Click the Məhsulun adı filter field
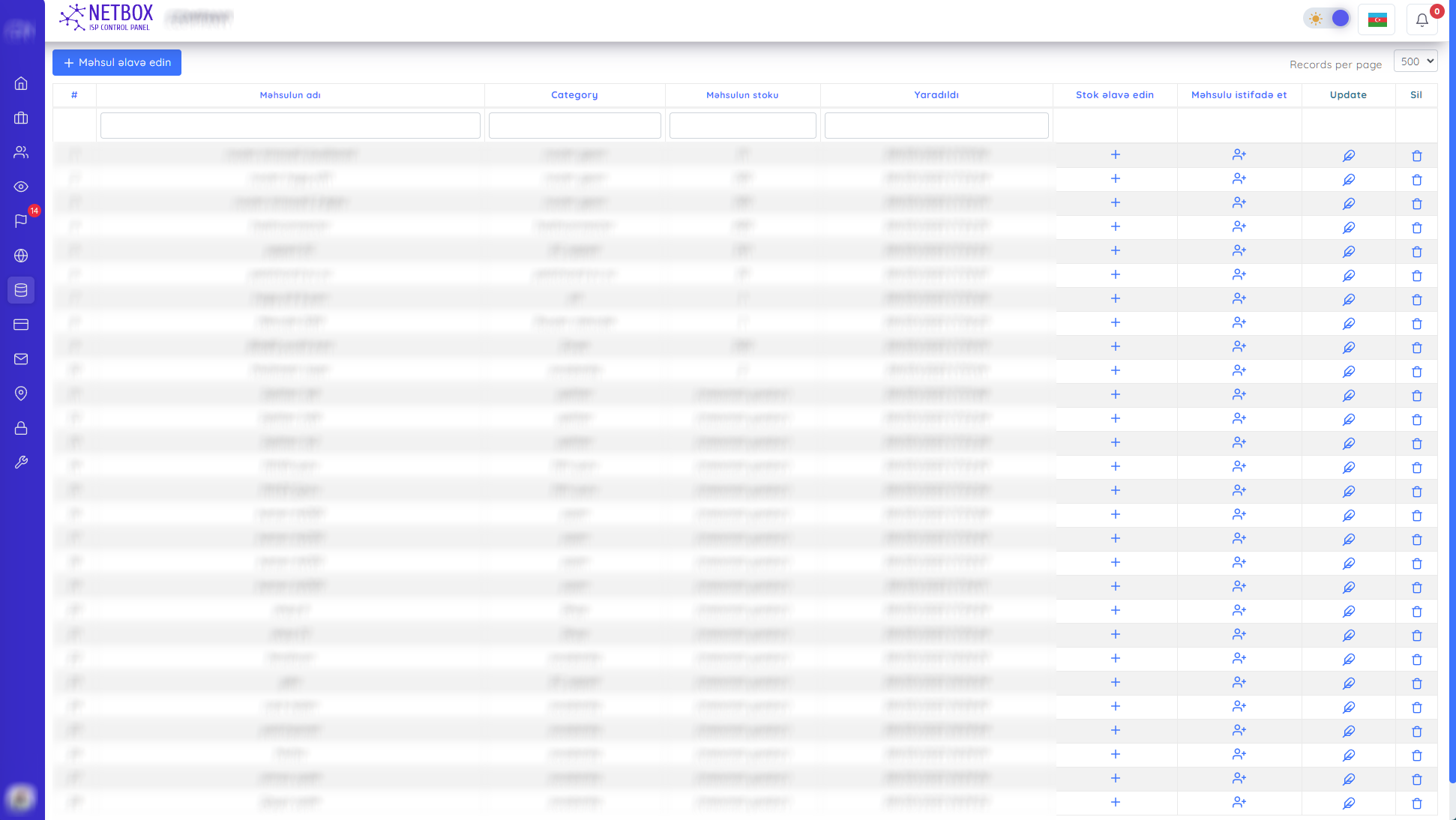This screenshot has width=1456, height=820. click(x=290, y=125)
